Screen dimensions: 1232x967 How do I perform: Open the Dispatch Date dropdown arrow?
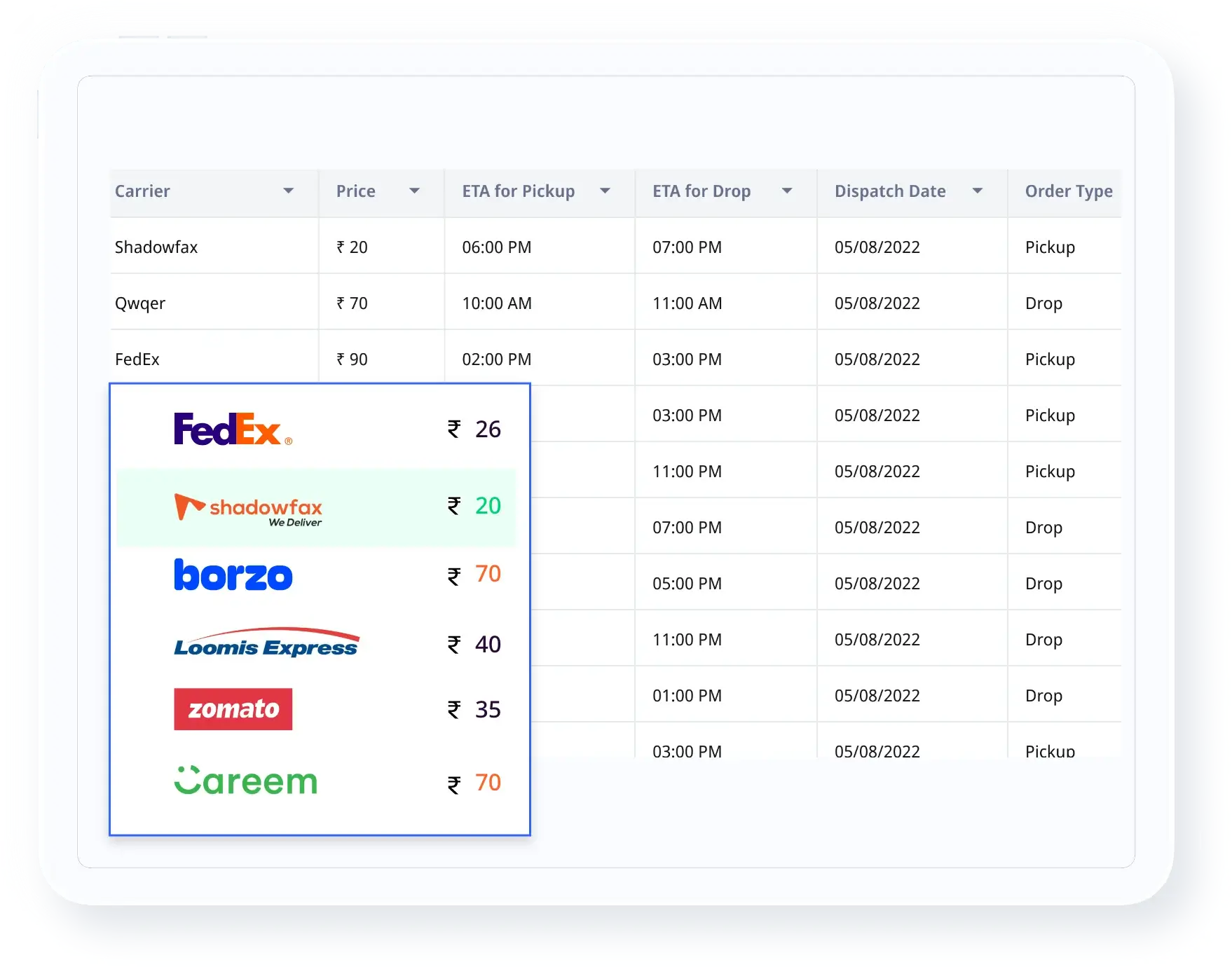tap(978, 191)
